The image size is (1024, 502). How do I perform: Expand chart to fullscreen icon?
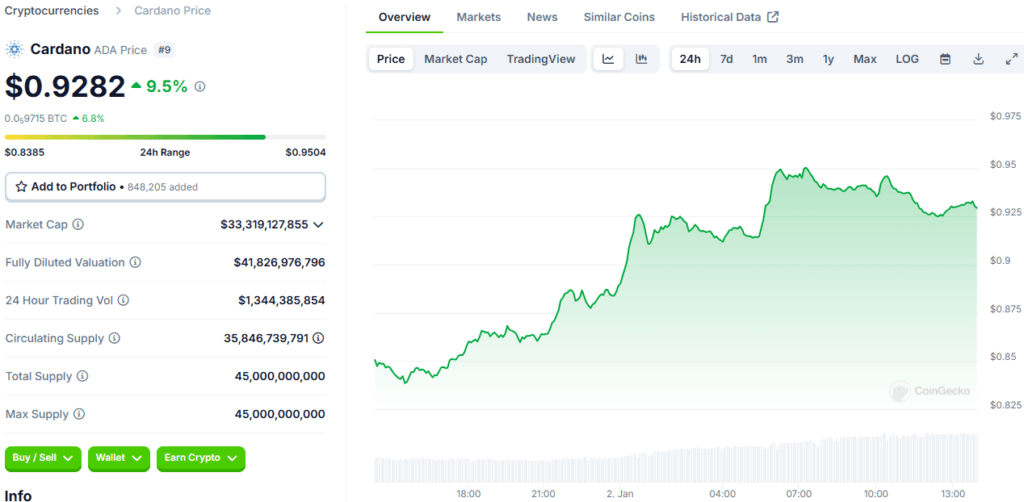[x=1012, y=59]
